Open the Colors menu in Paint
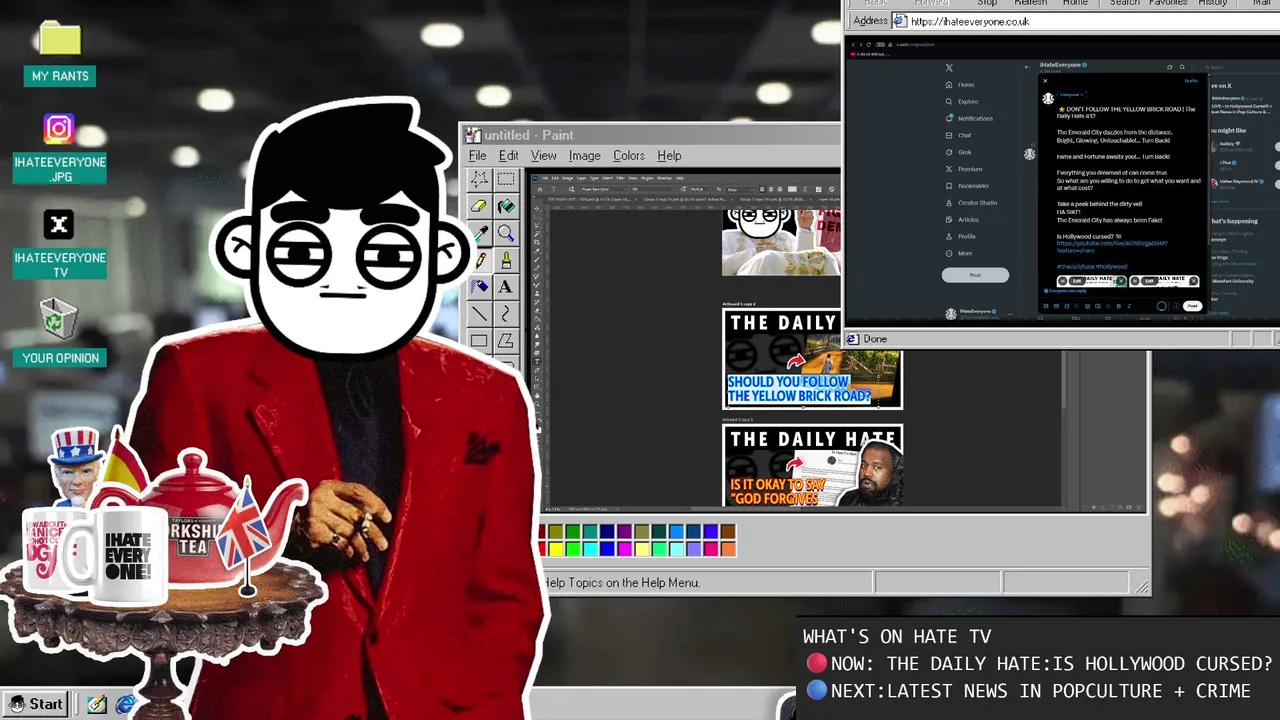 tap(629, 156)
